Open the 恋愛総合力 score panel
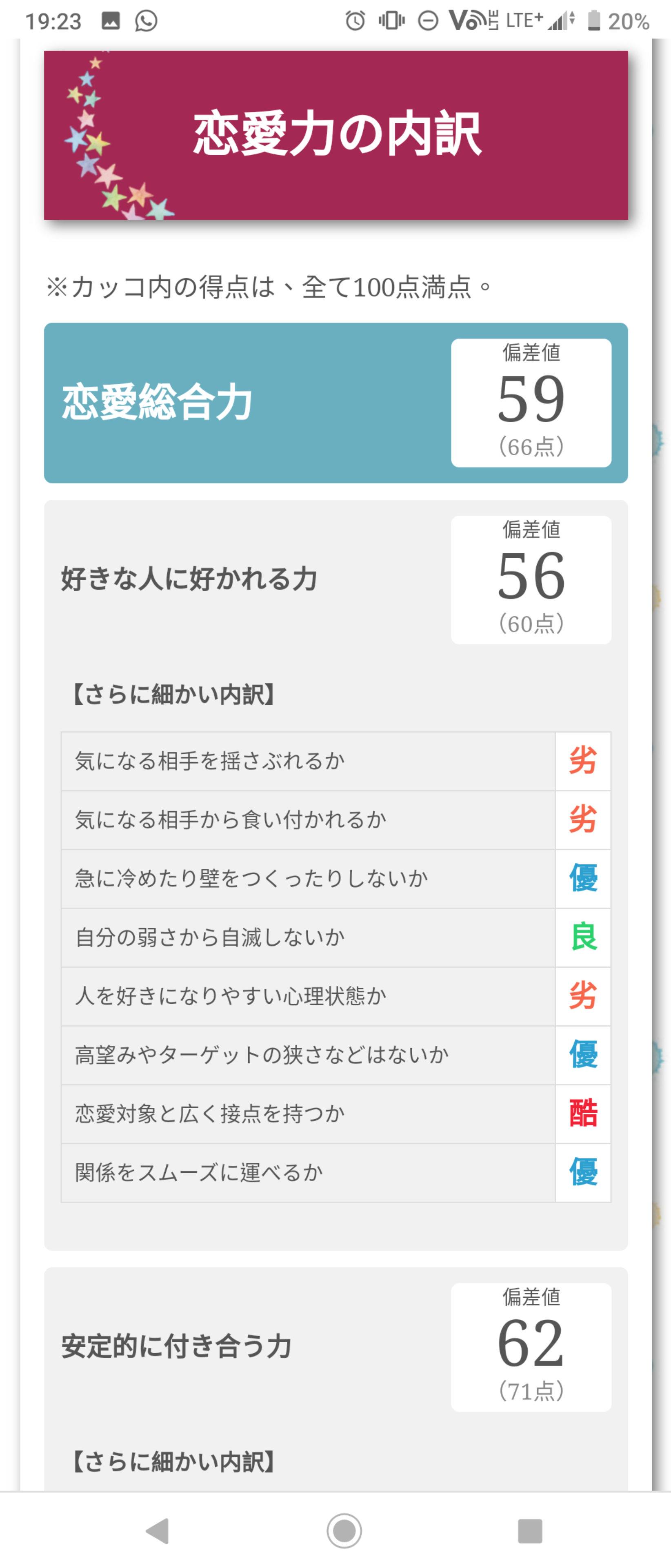671x1568 pixels. click(336, 403)
